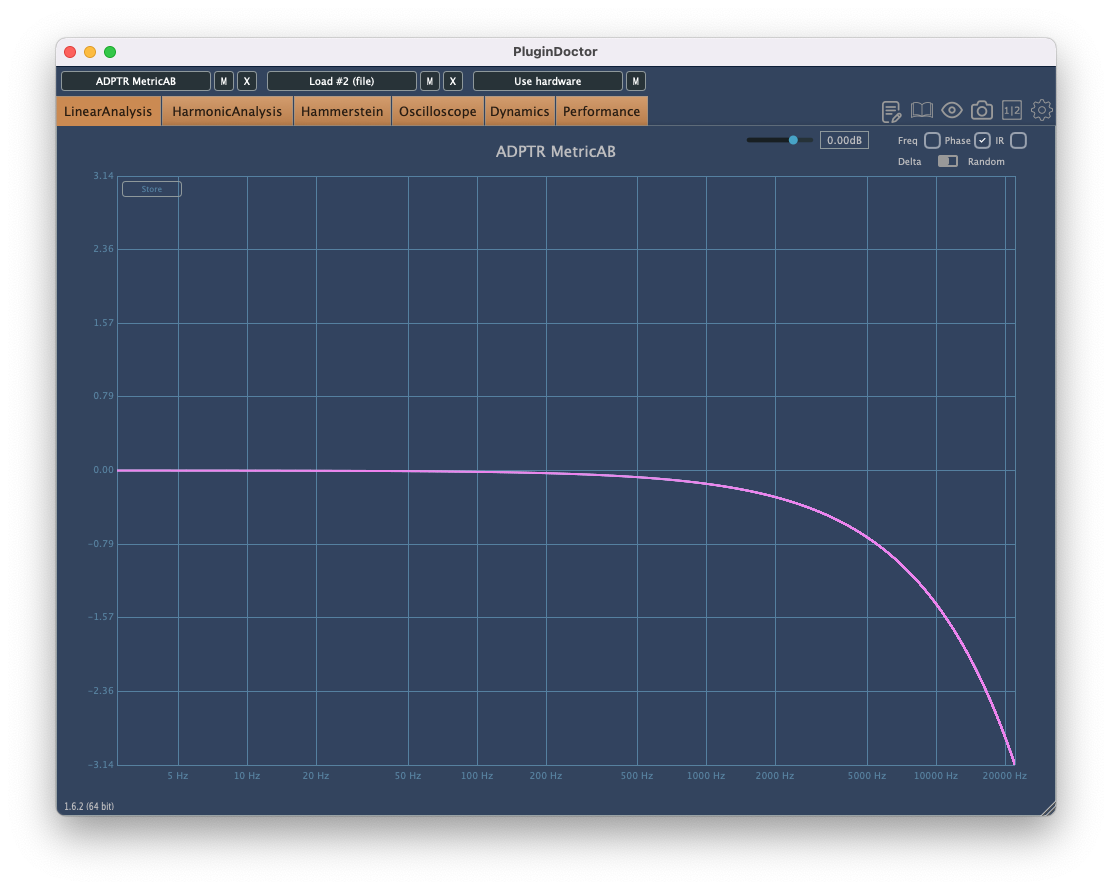Switch to the LinearAnalysis tab
The width and height of the screenshot is (1112, 890).
pyautogui.click(x=108, y=111)
